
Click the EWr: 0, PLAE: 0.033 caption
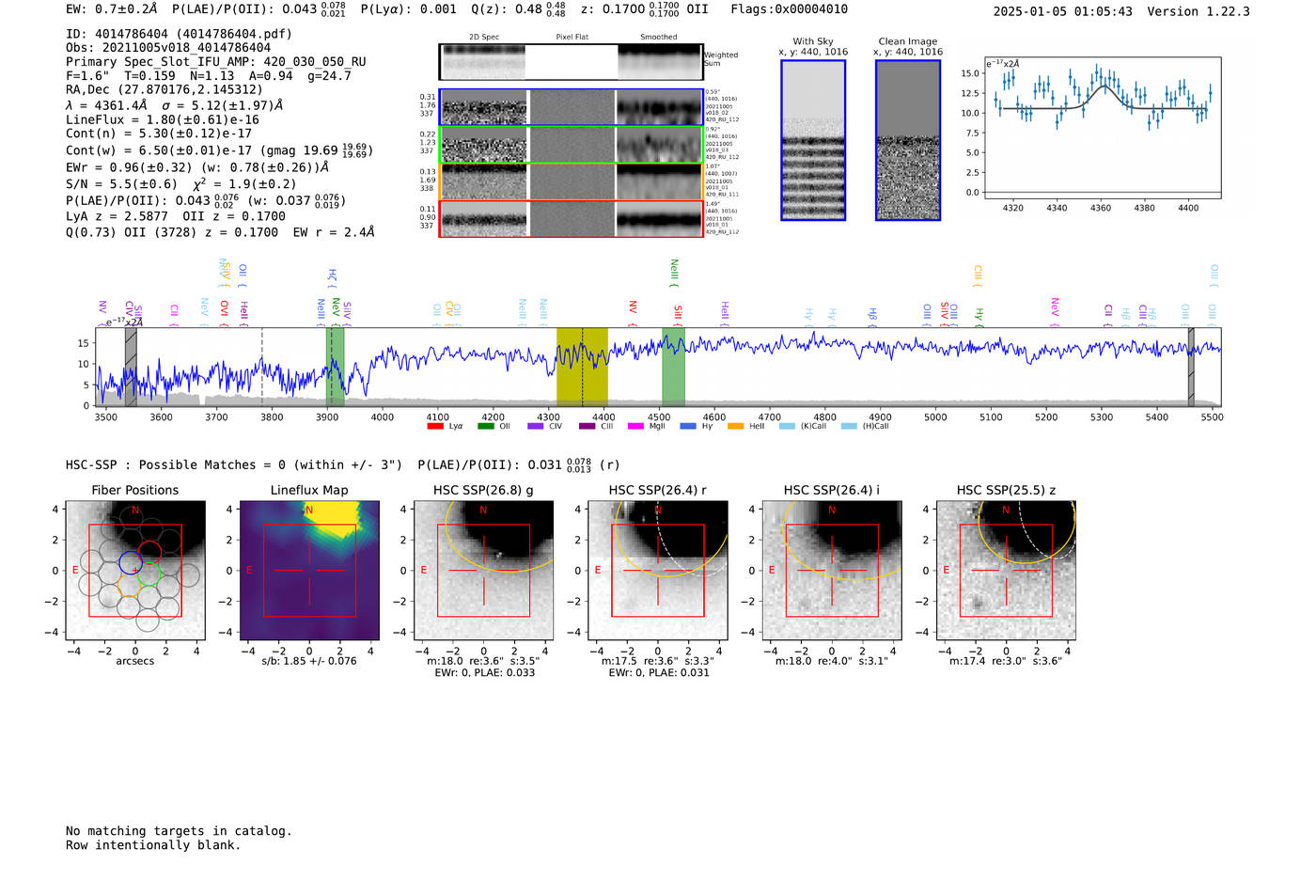(484, 672)
